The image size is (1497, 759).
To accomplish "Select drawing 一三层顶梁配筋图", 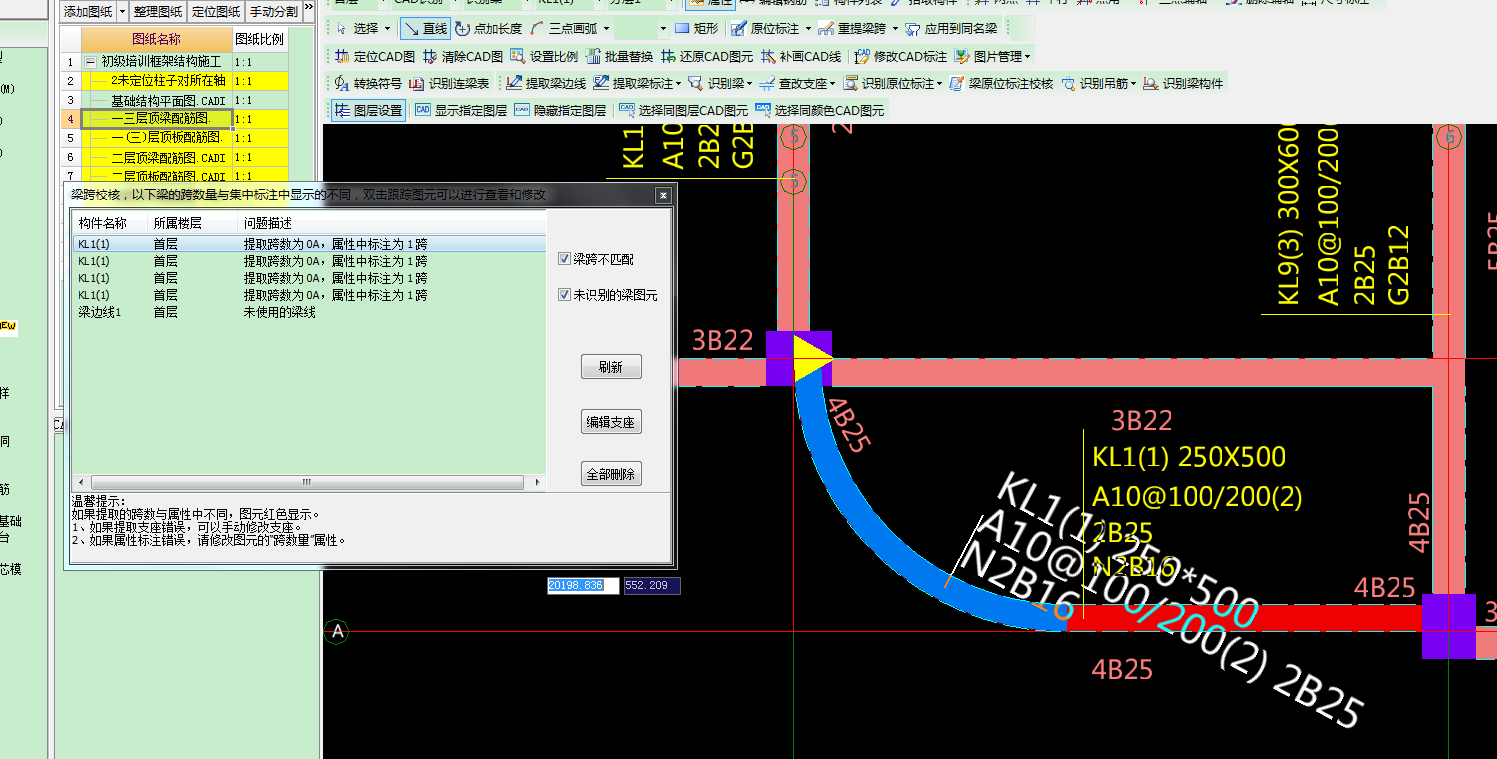I will [159, 119].
